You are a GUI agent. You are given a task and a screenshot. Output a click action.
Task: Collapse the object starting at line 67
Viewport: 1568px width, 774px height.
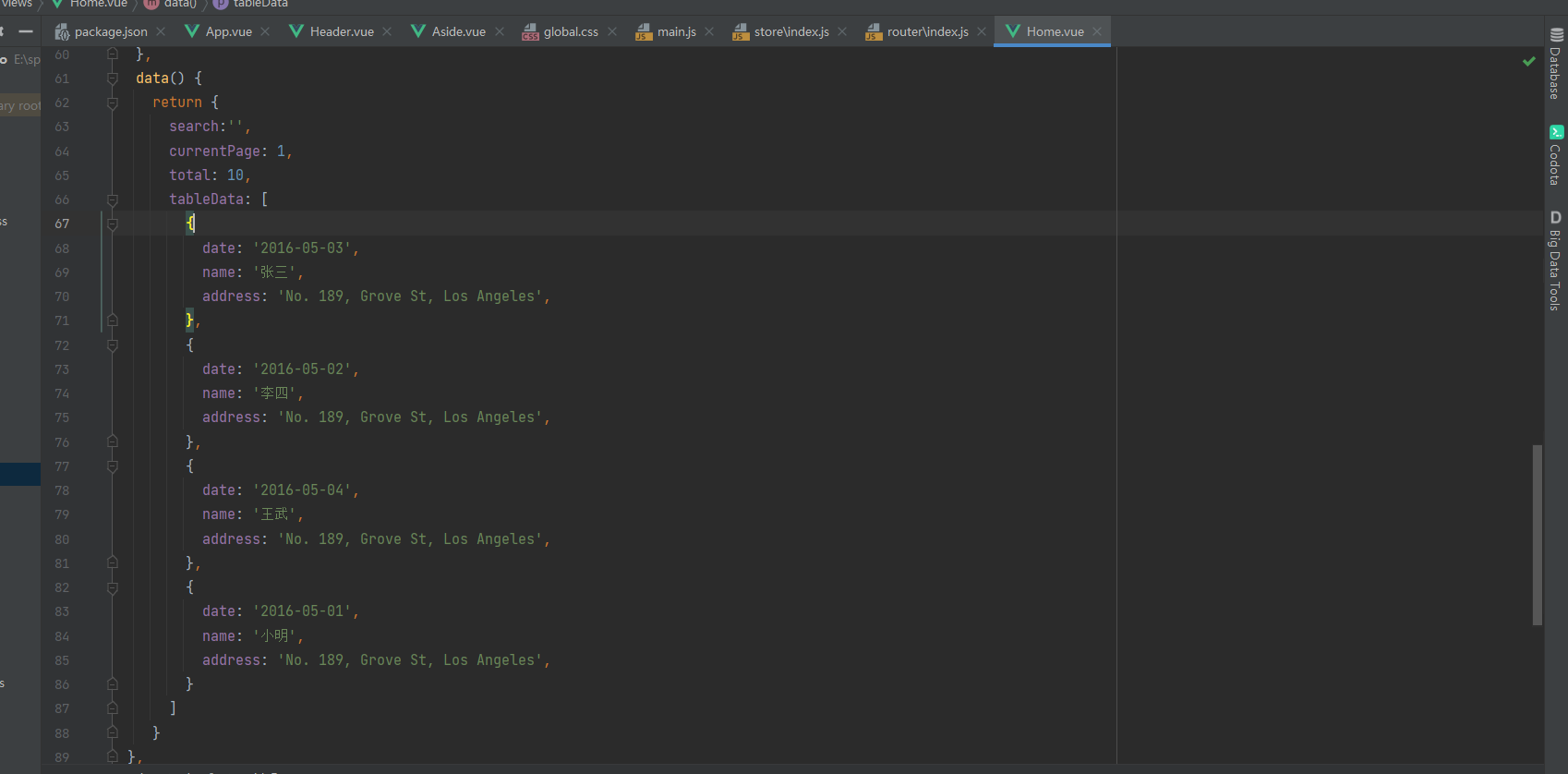[x=113, y=224]
